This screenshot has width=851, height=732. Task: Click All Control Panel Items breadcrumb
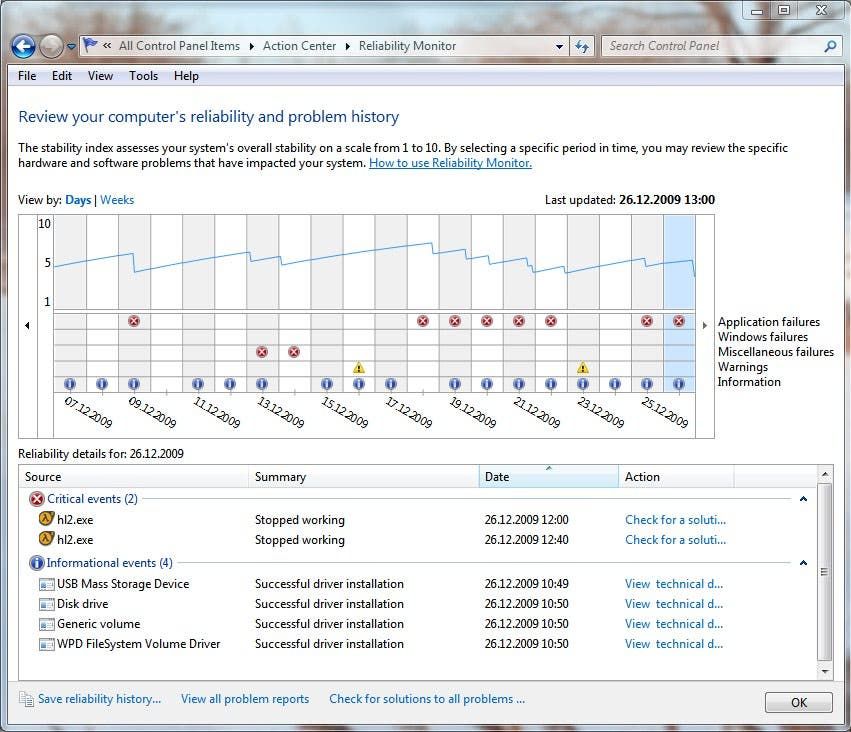(179, 46)
